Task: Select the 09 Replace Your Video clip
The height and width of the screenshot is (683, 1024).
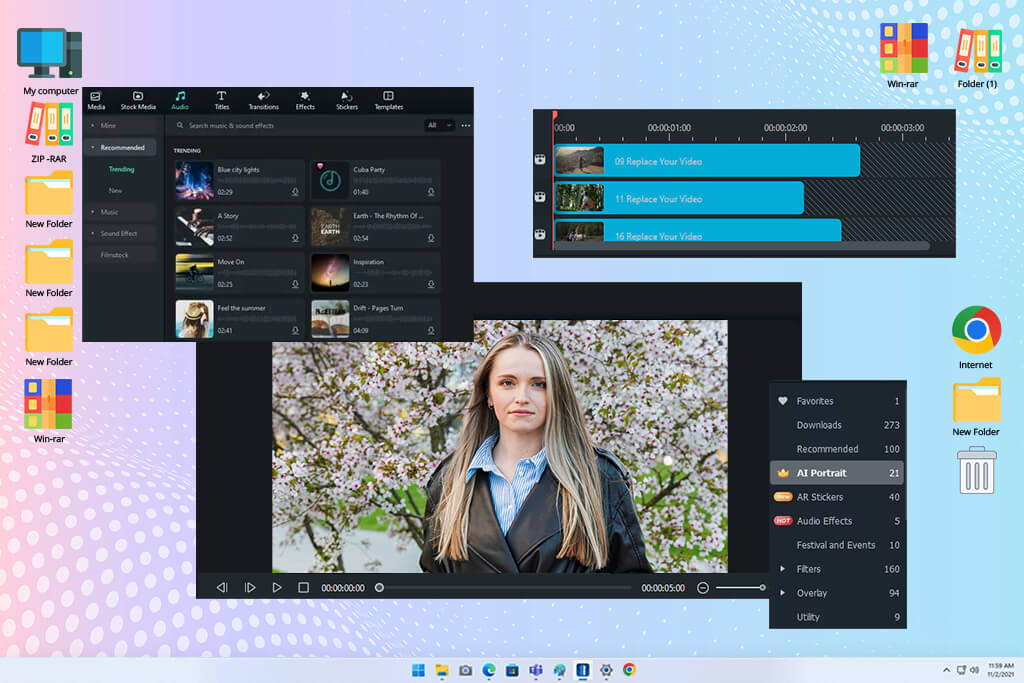Action: point(707,161)
